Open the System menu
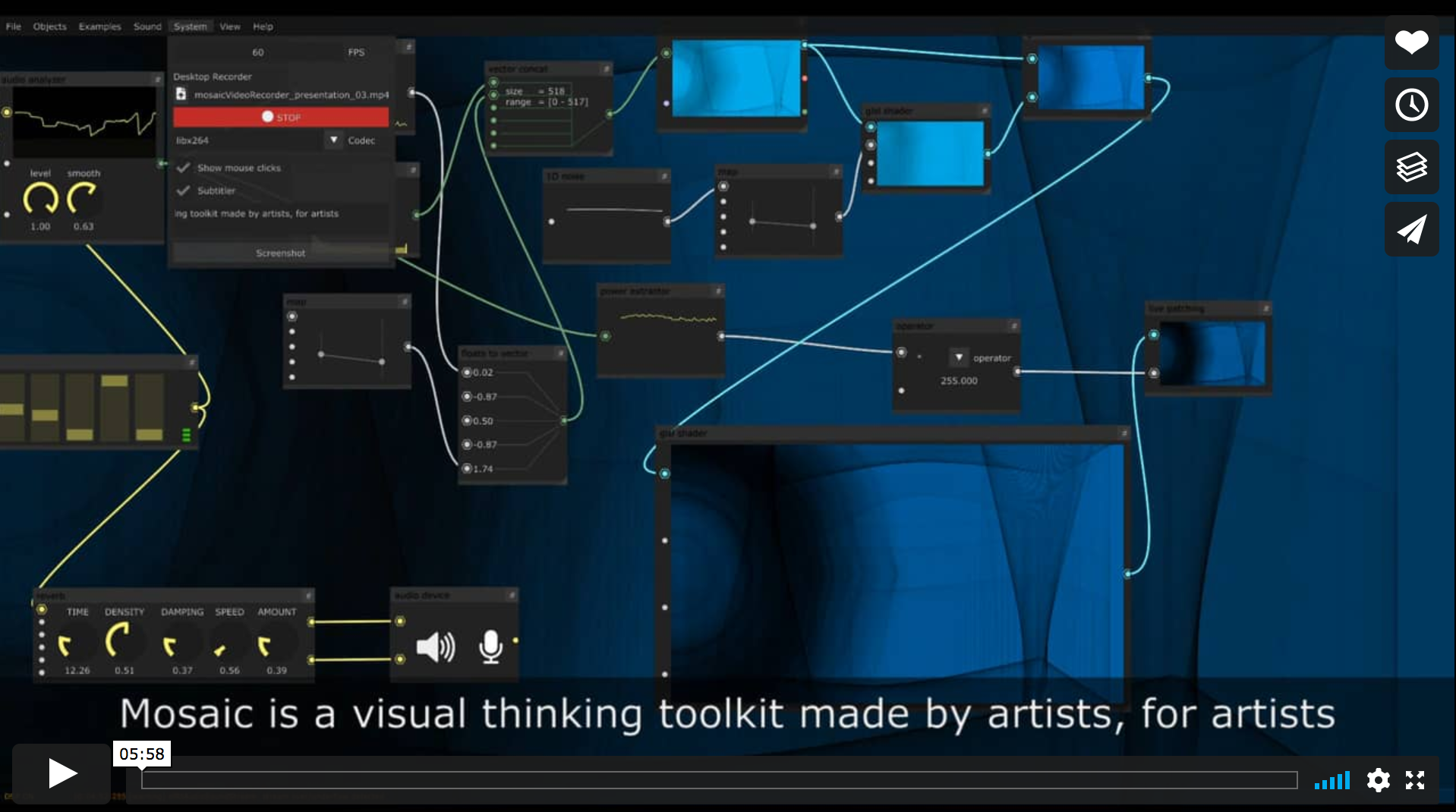The height and width of the screenshot is (812, 1456). (x=191, y=27)
